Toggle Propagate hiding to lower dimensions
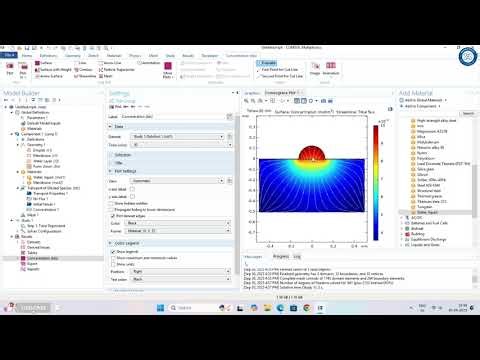The width and height of the screenshot is (480, 360). [x=112, y=210]
